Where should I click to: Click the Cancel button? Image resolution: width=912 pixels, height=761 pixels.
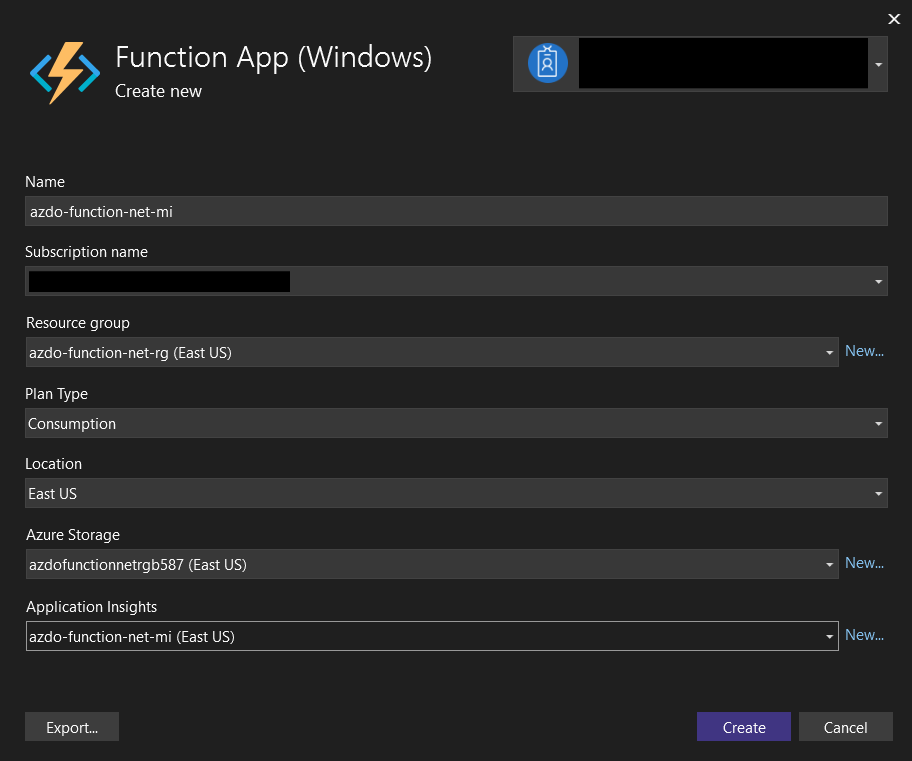click(x=846, y=727)
